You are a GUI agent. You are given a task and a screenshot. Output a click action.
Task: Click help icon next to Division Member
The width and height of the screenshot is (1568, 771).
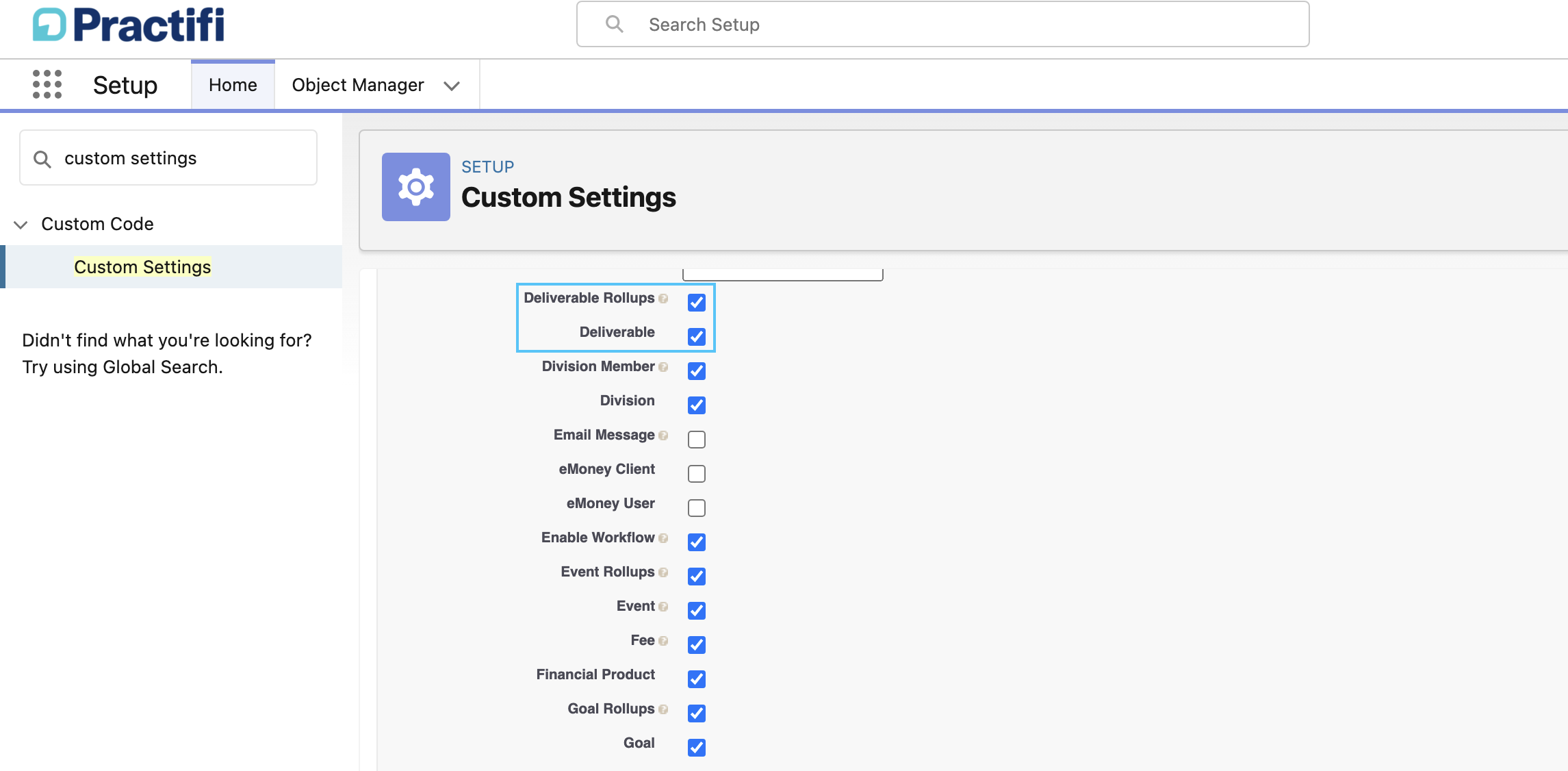coord(663,367)
